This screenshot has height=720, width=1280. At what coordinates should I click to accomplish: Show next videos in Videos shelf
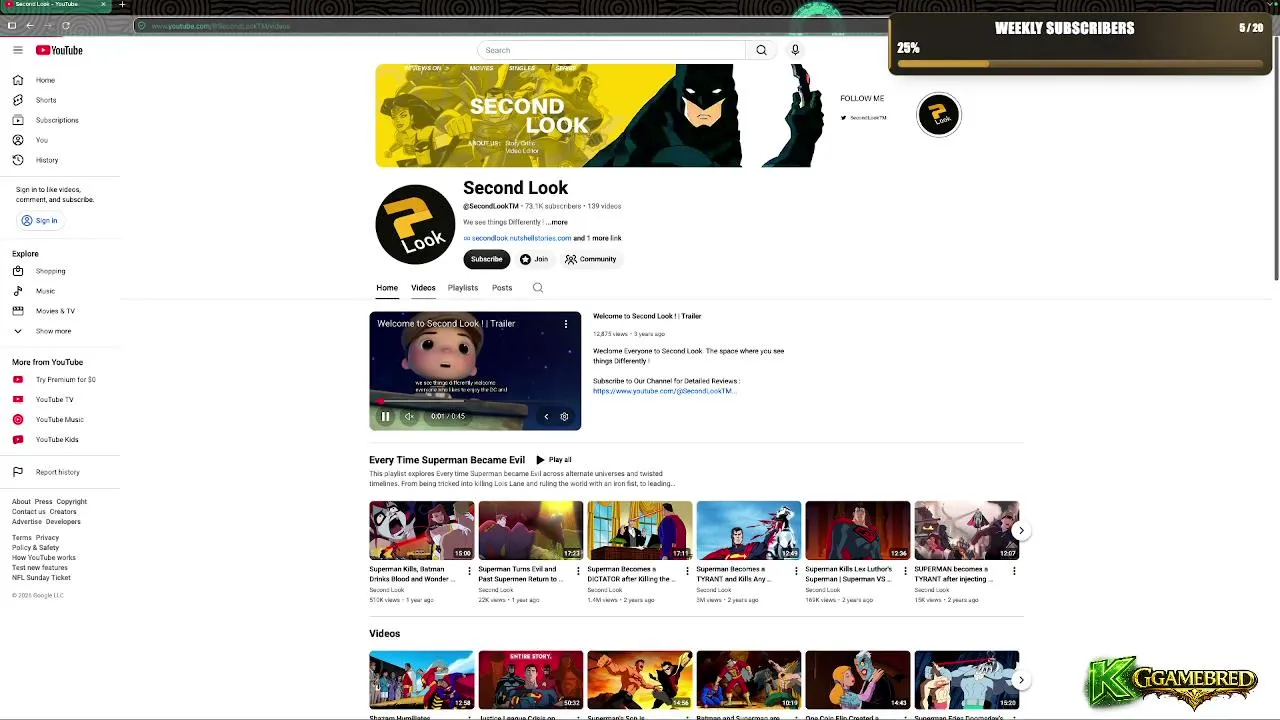(1020, 680)
